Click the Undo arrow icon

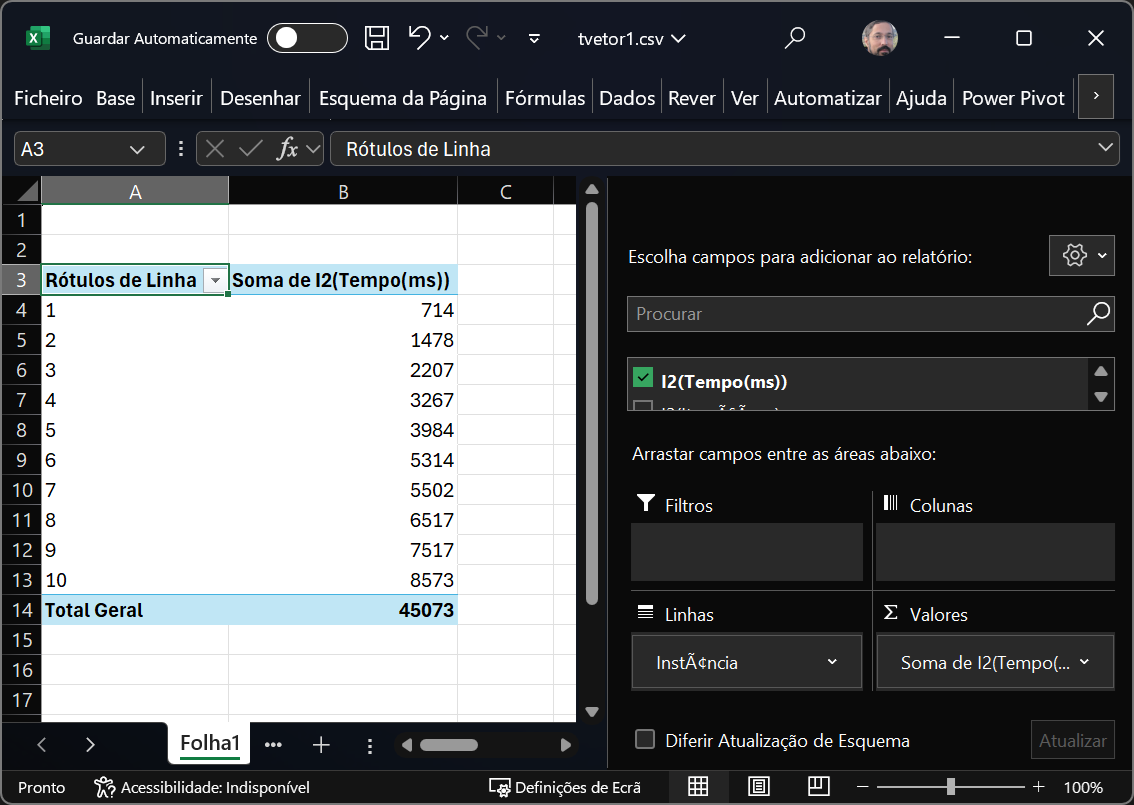[420, 38]
